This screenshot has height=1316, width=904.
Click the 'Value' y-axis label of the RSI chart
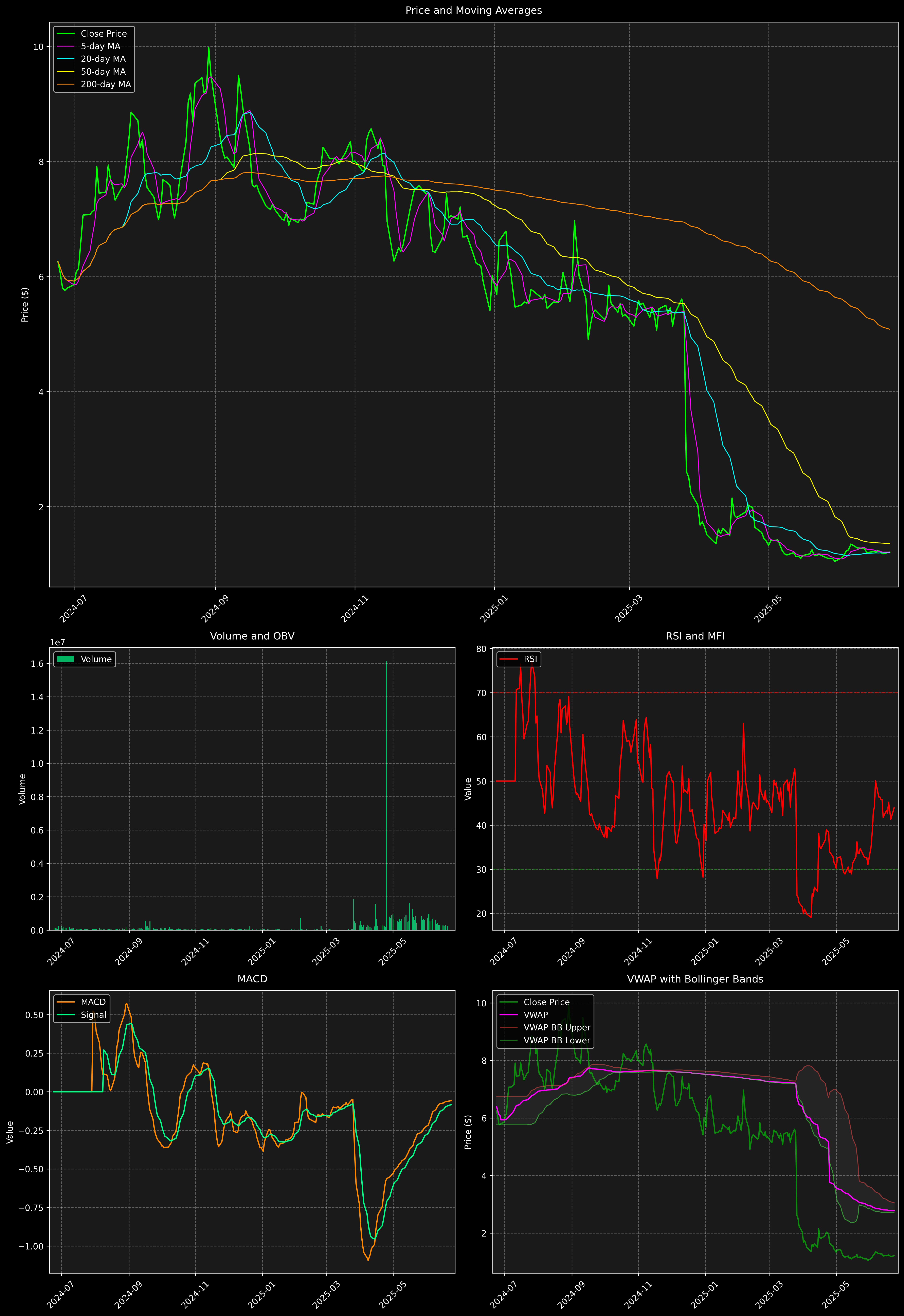468,789
